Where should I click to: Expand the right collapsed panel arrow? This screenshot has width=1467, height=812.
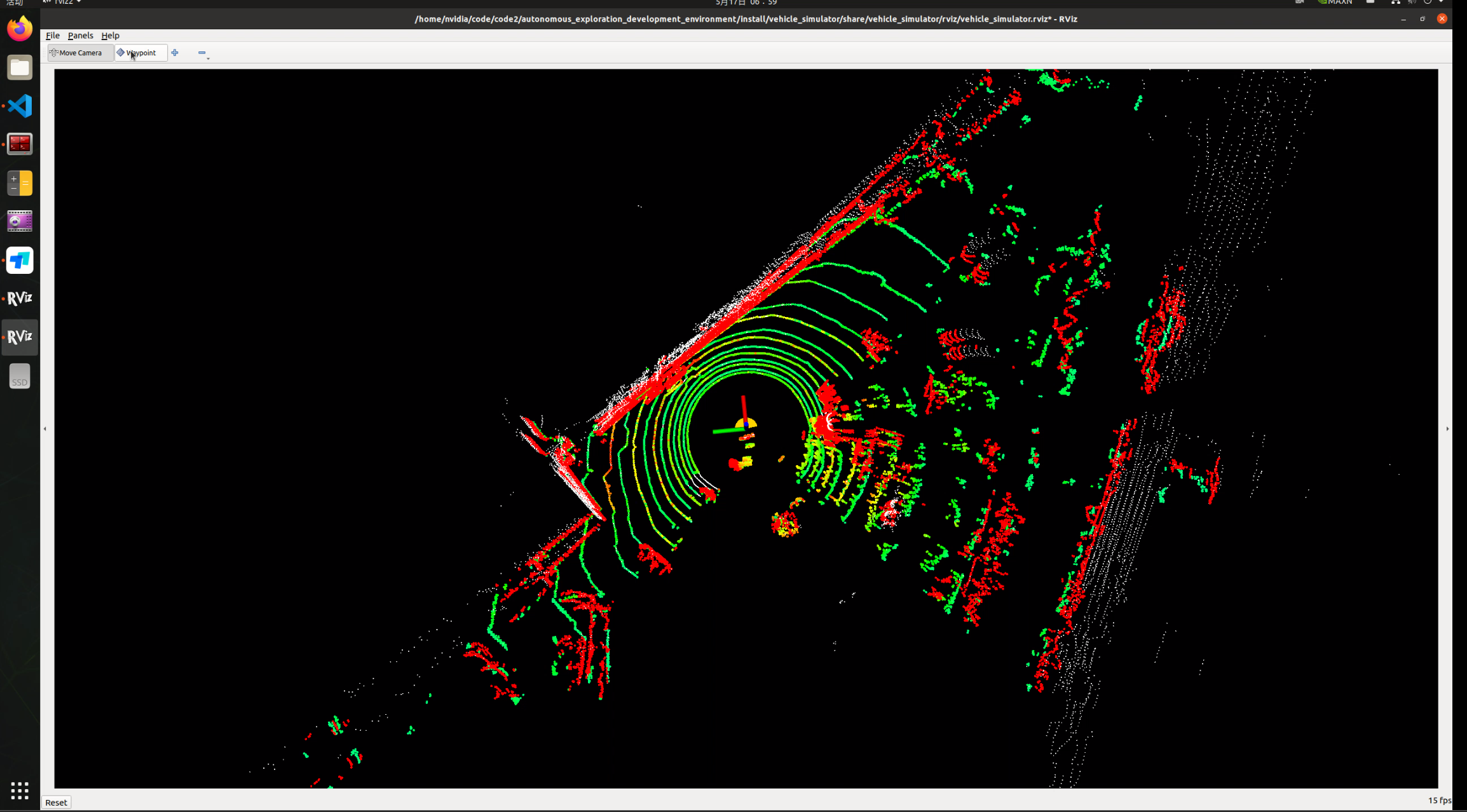pos(1447,429)
